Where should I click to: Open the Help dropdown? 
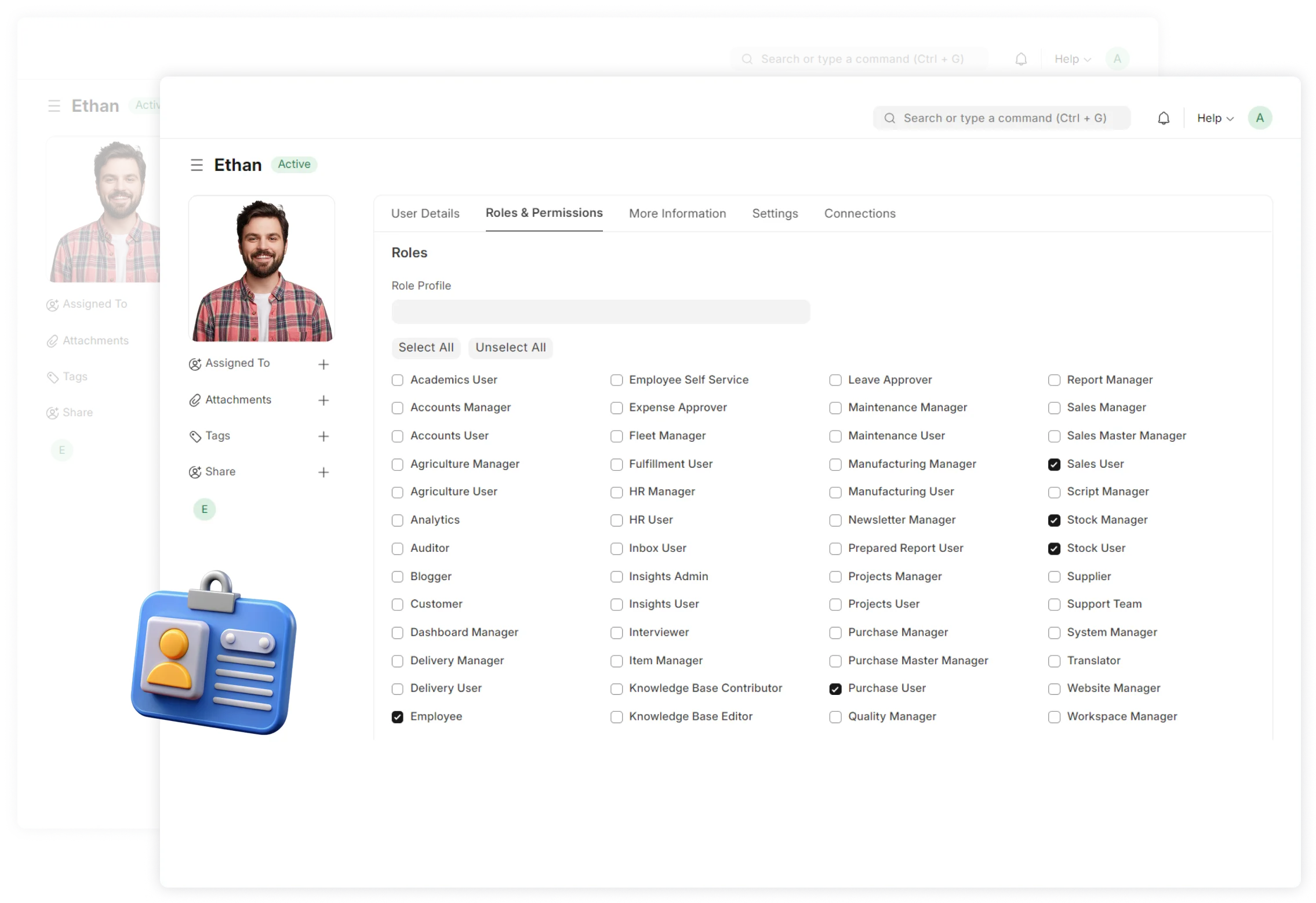pyautogui.click(x=1214, y=117)
